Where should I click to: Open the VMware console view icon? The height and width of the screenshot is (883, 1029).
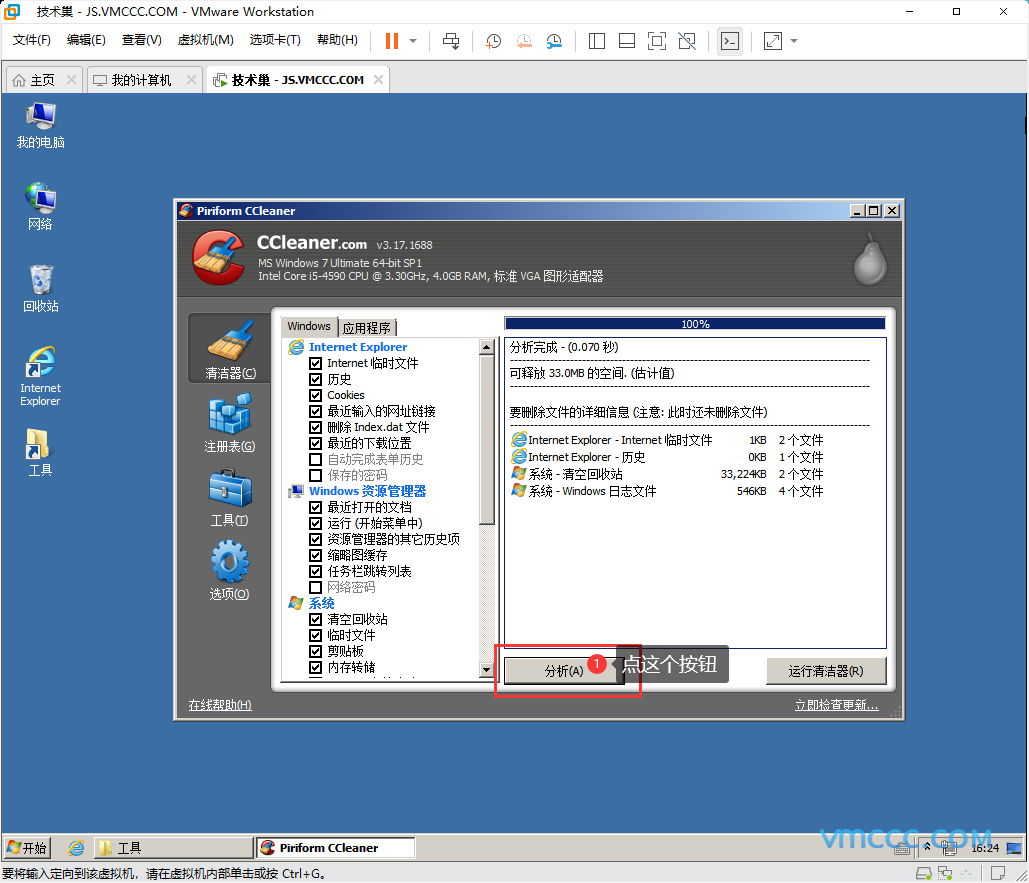(x=730, y=41)
